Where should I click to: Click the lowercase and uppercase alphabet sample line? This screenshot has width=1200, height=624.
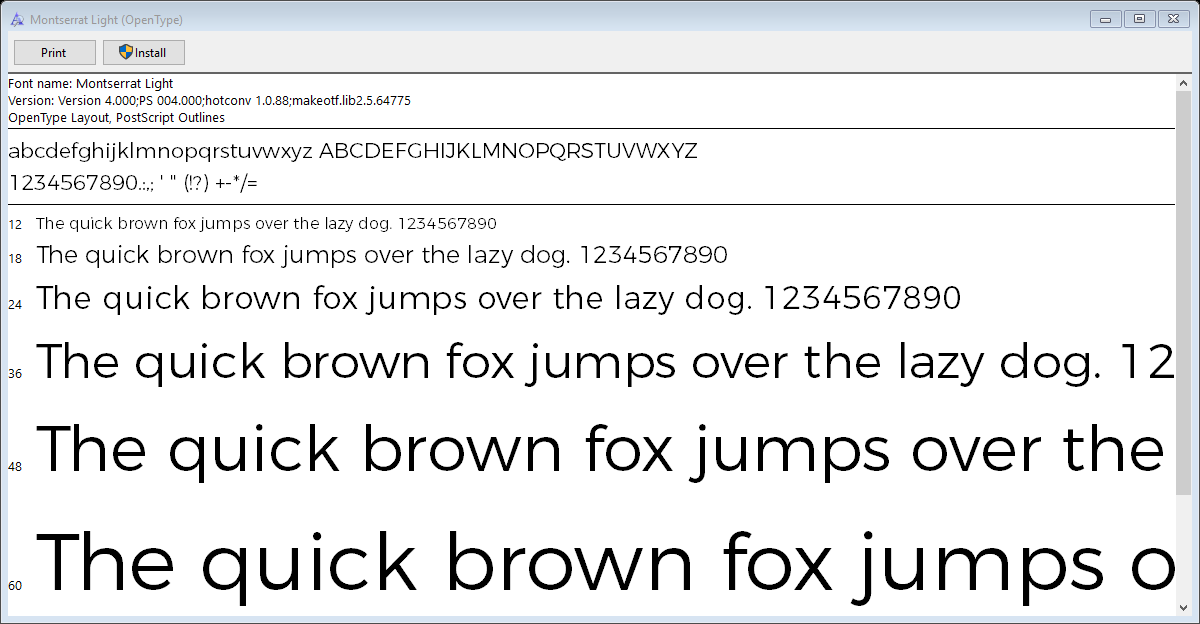pos(353,152)
